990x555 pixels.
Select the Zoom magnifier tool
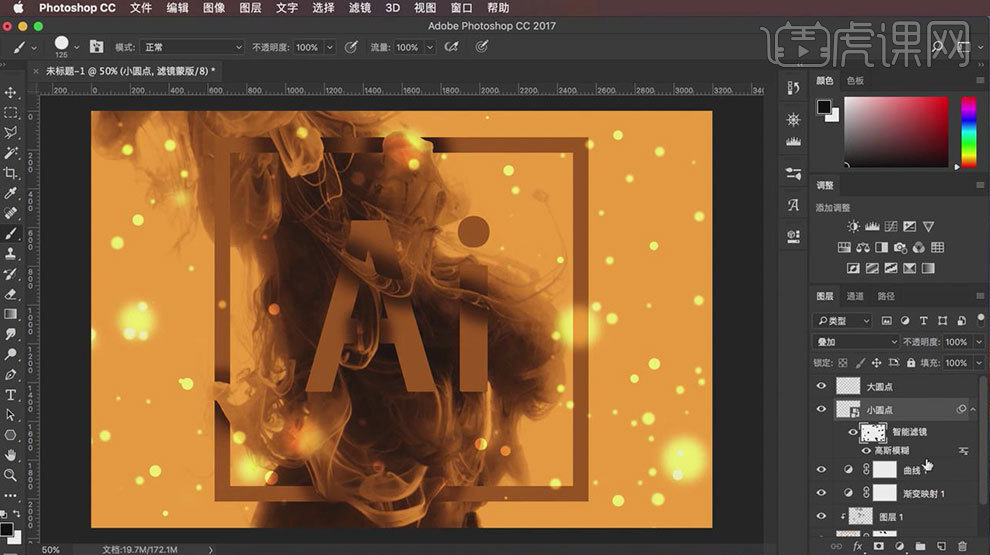click(x=11, y=475)
